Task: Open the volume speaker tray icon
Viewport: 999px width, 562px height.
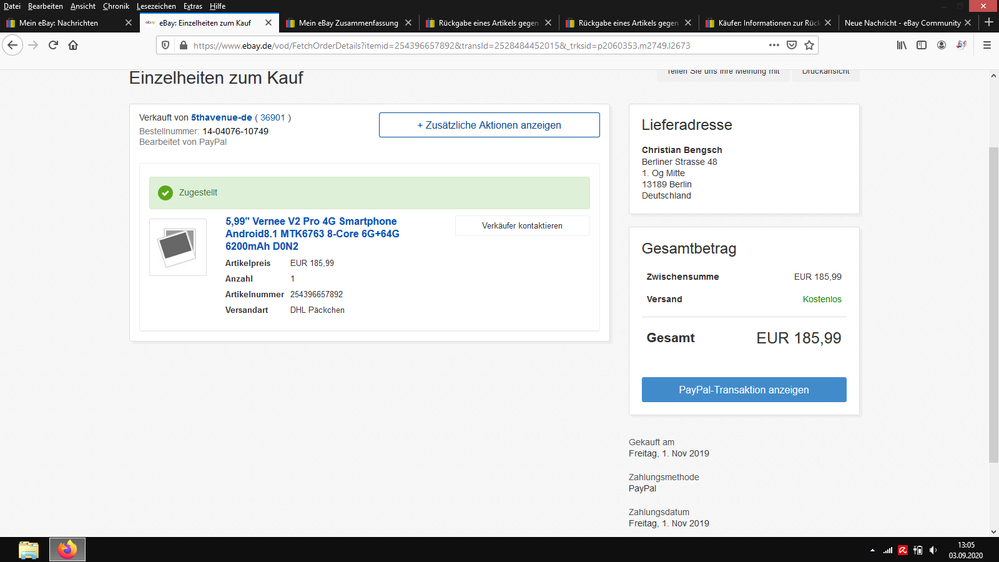Action: pos(933,550)
